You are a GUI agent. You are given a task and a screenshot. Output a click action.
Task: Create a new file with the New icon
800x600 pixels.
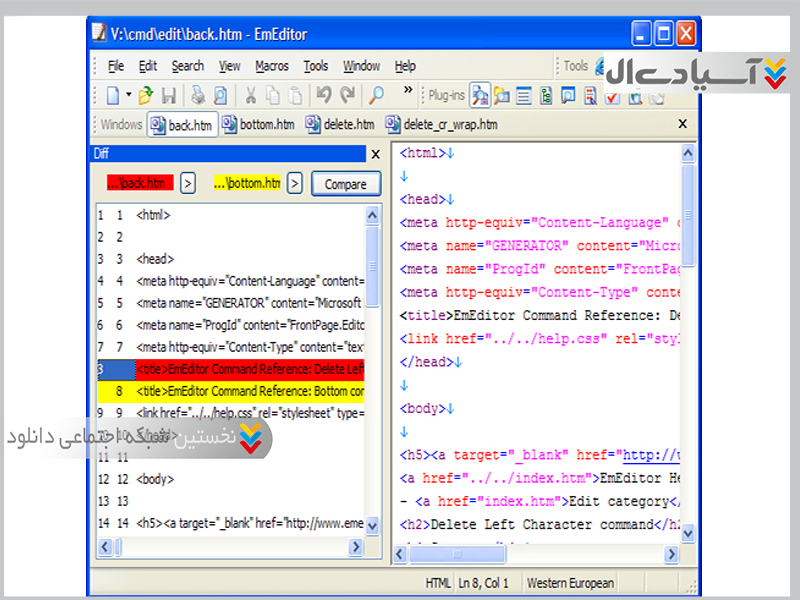(x=113, y=96)
